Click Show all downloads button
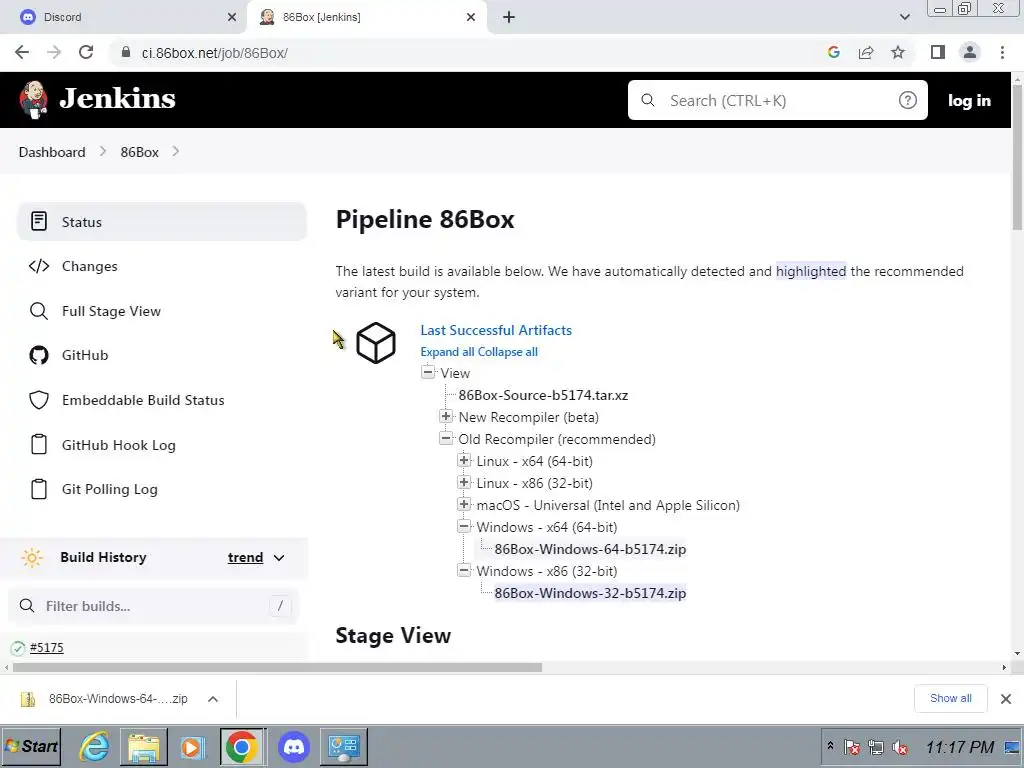Viewport: 1024px width, 768px height. (x=950, y=698)
